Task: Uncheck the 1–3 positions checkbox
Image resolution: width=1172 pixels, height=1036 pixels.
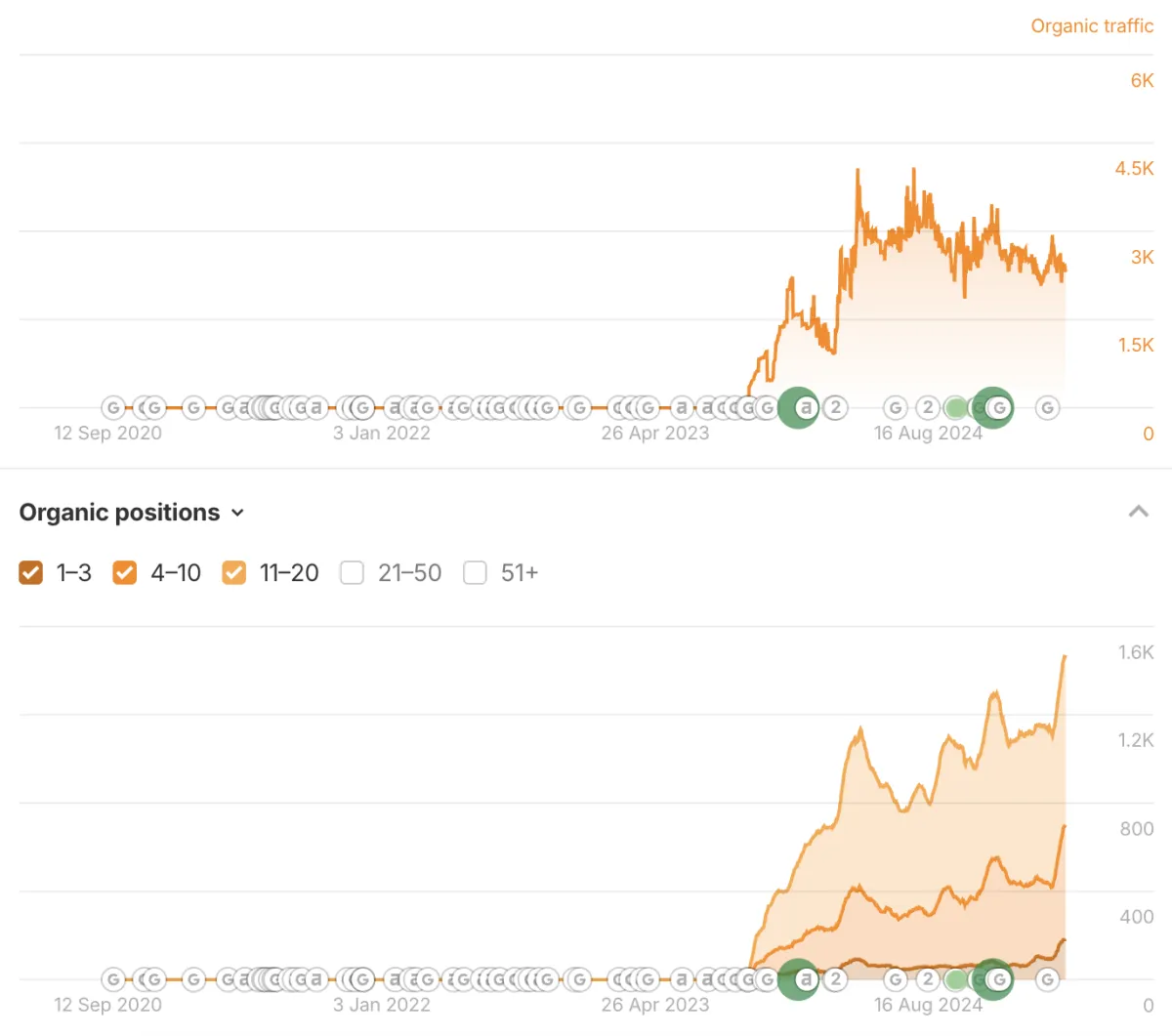Action: coord(31,572)
